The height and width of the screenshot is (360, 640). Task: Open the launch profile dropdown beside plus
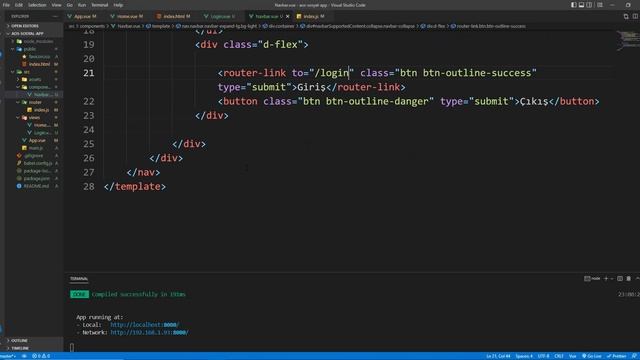[x=612, y=279]
